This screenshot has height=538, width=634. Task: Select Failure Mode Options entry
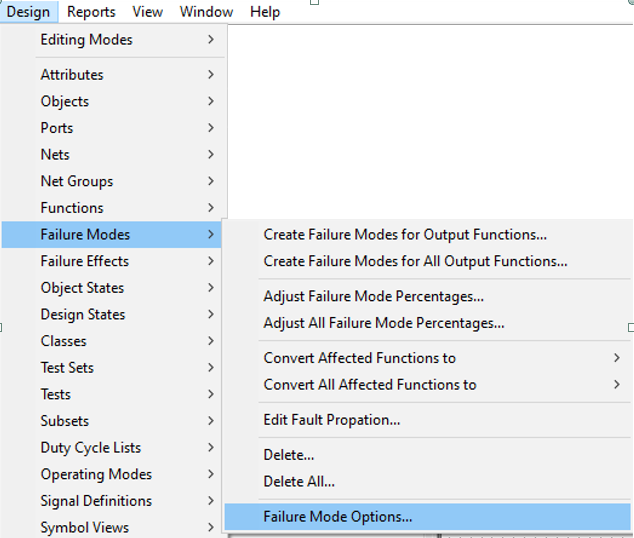[x=427, y=517]
